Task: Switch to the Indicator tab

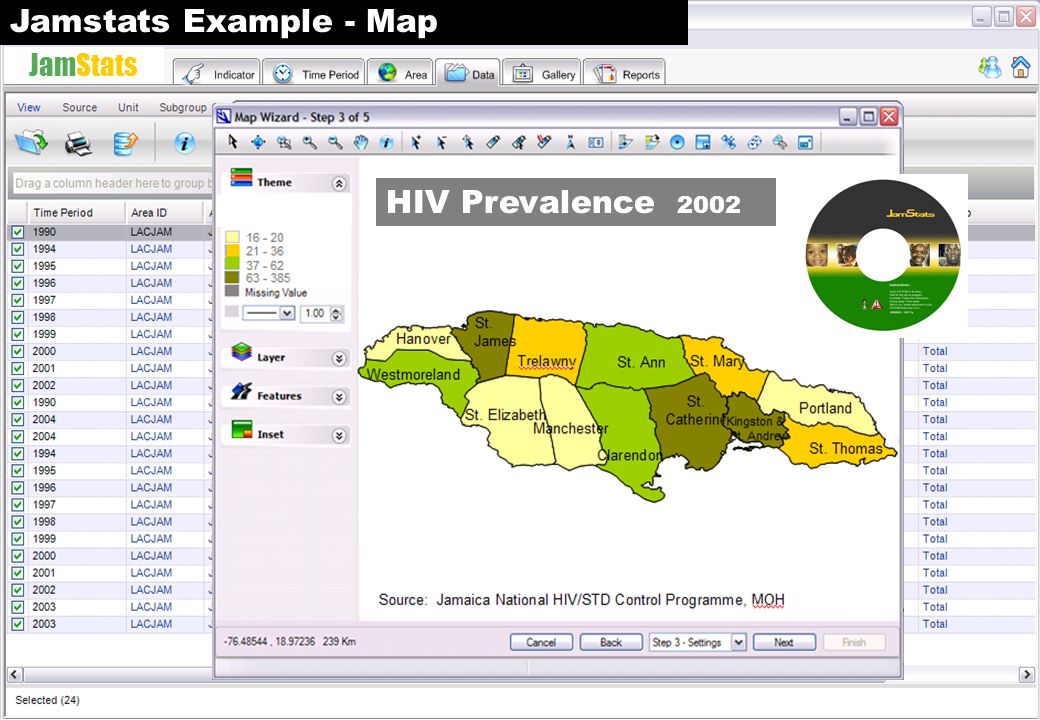Action: 217,74
